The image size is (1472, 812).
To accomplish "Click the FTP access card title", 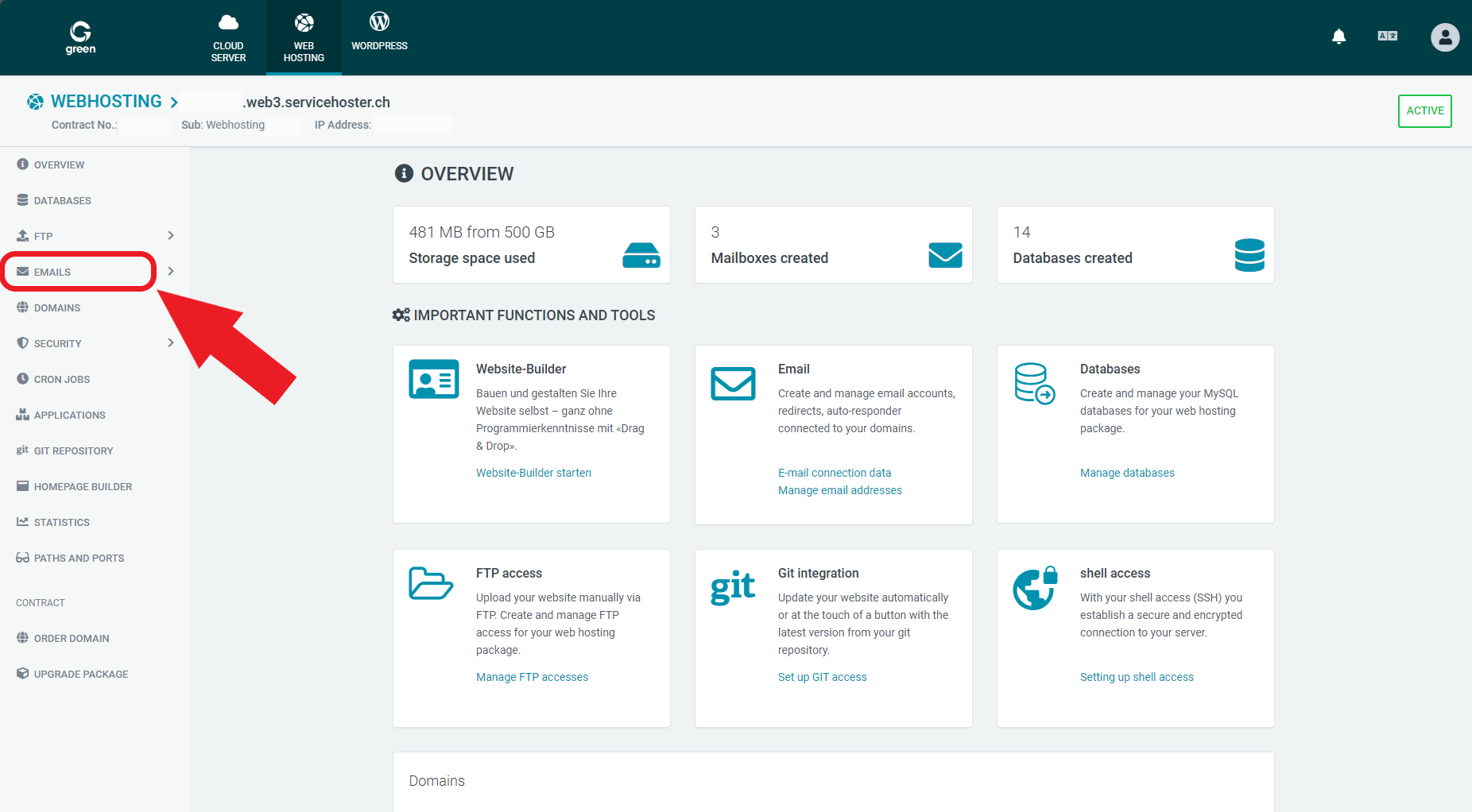I will 509,573.
